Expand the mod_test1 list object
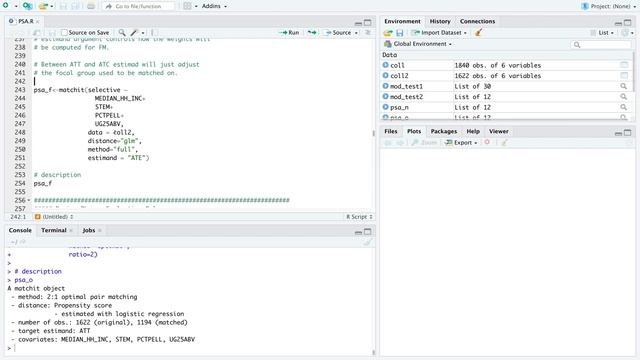 [385, 86]
